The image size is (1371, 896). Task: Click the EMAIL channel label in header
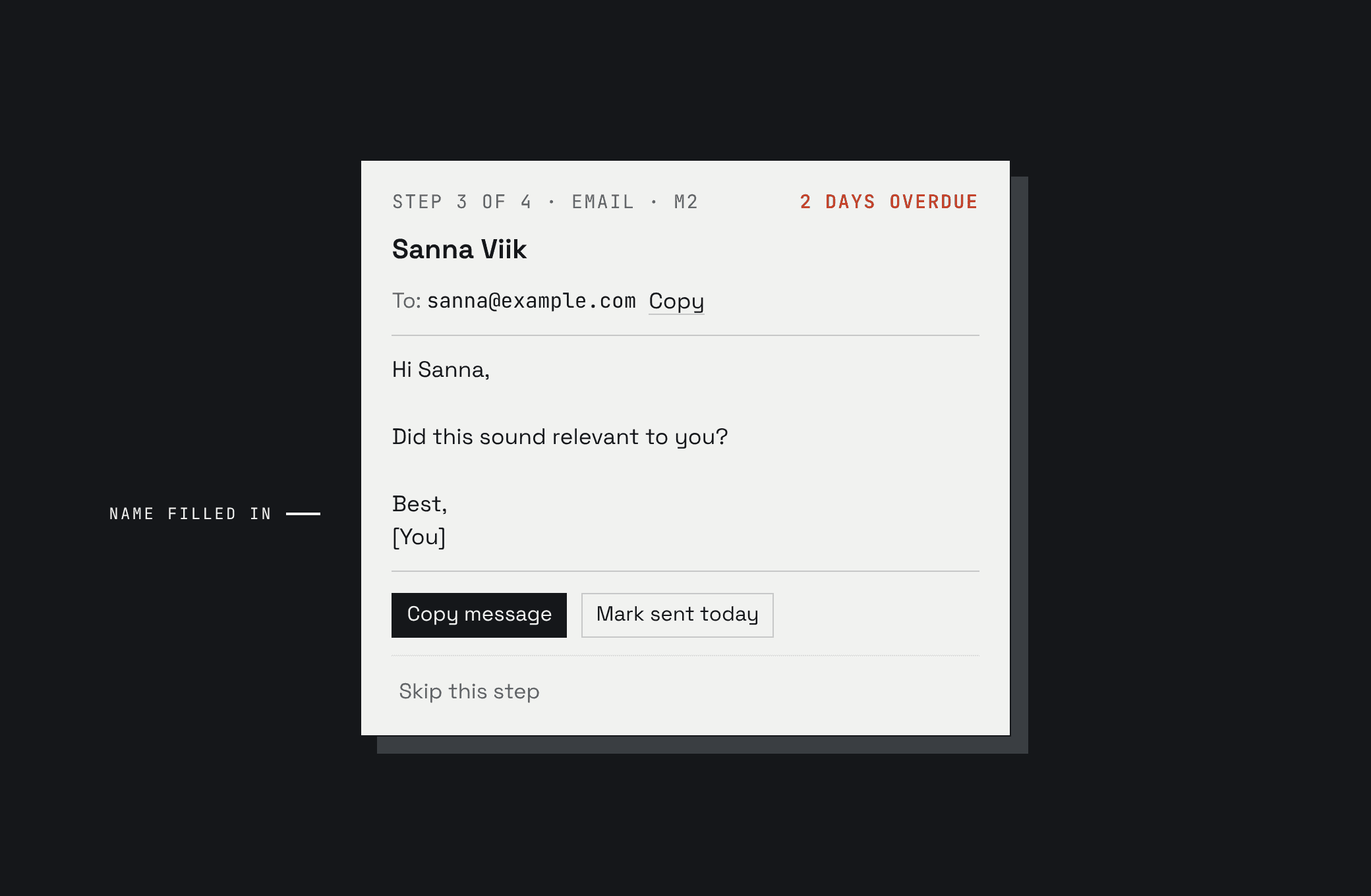(602, 202)
